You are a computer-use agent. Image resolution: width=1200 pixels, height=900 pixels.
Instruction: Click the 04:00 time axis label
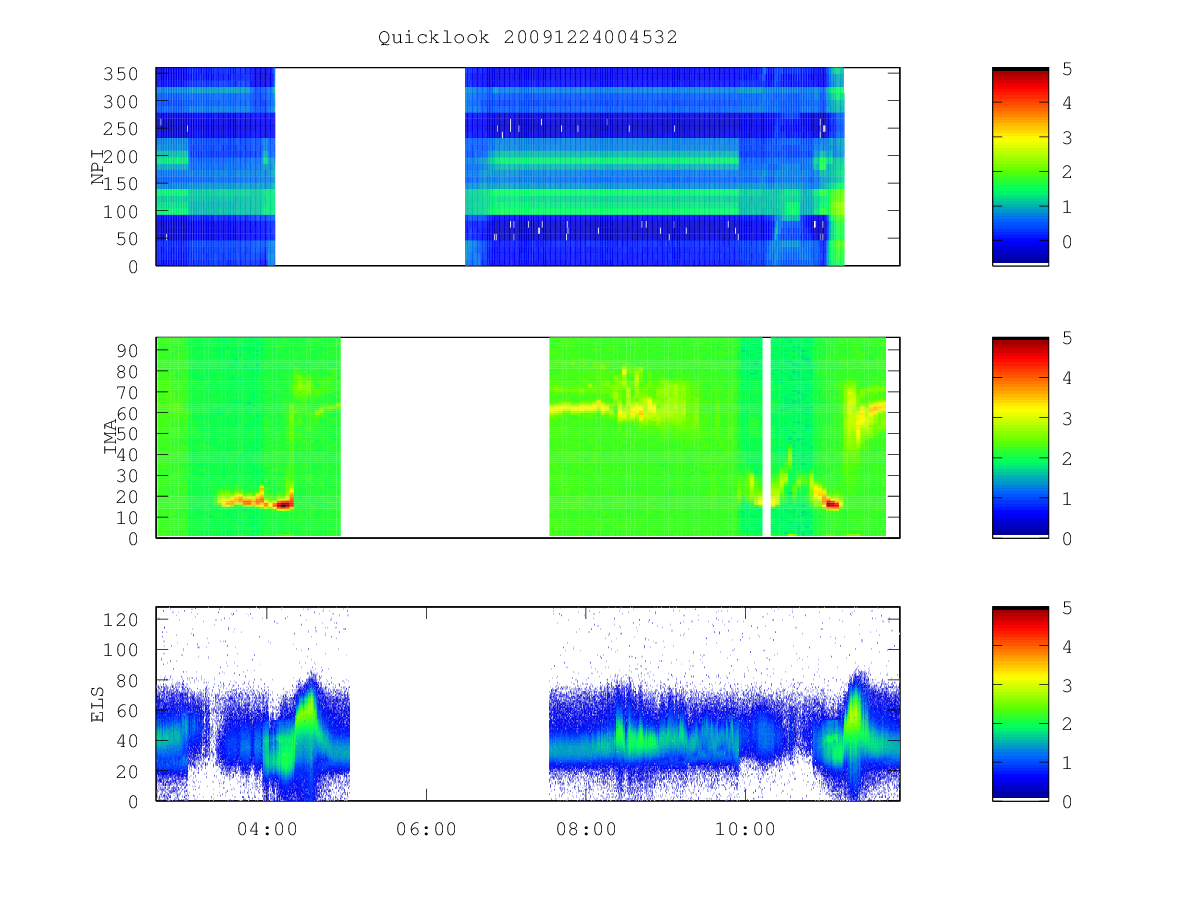[x=267, y=829]
